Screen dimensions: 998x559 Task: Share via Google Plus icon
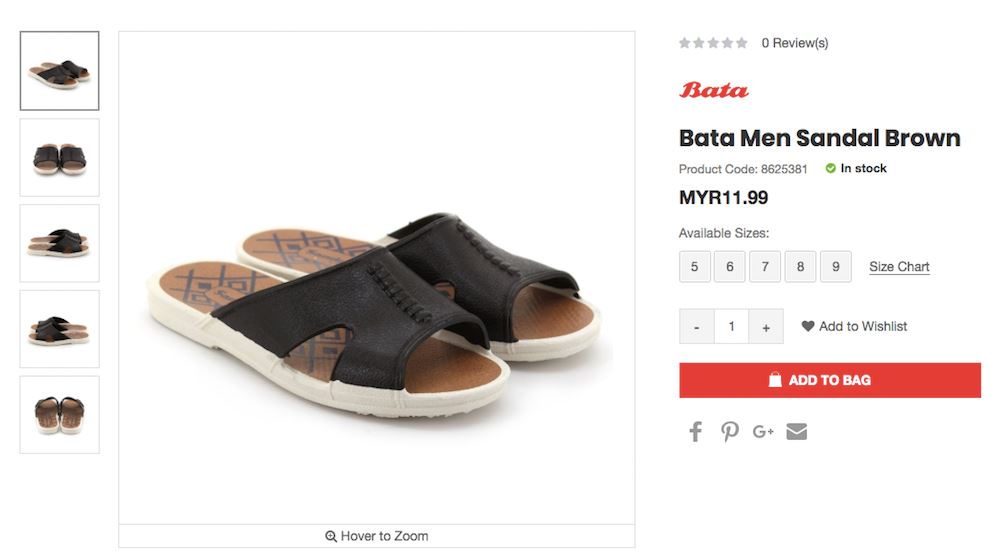coord(763,432)
